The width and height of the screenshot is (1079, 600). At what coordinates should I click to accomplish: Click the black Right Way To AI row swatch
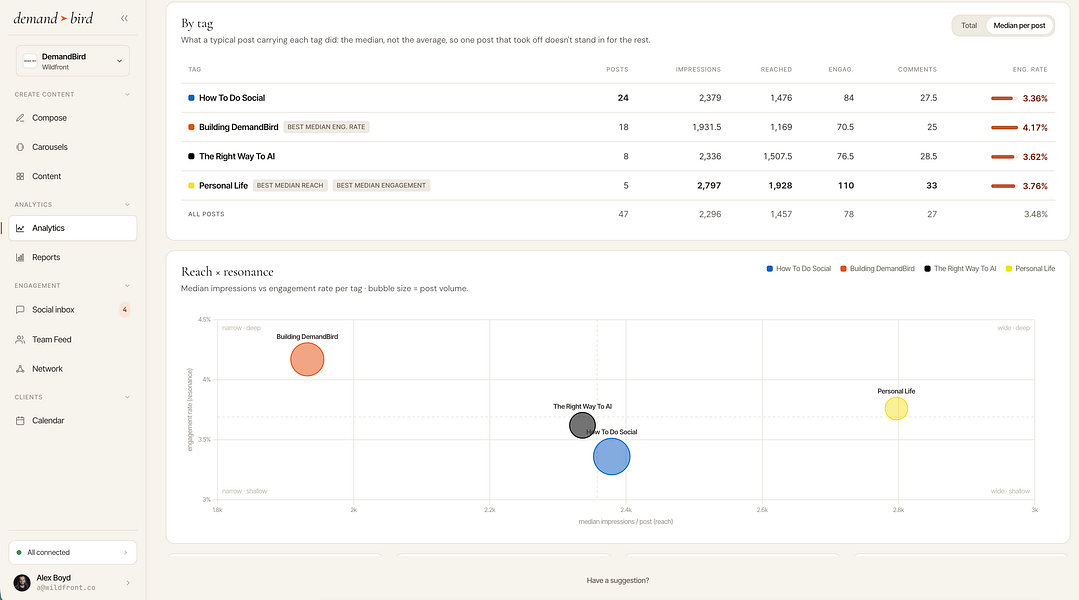(191, 156)
